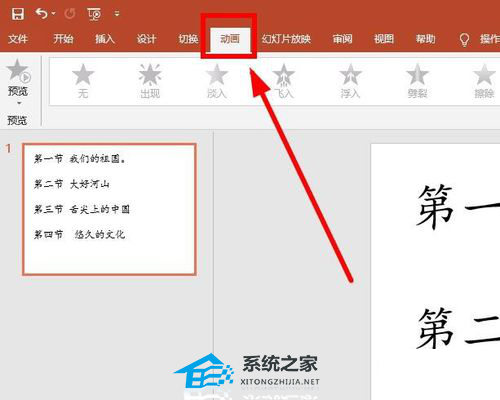
Task: Click the 第二 text line on the slide canvas
Action: tap(458, 328)
